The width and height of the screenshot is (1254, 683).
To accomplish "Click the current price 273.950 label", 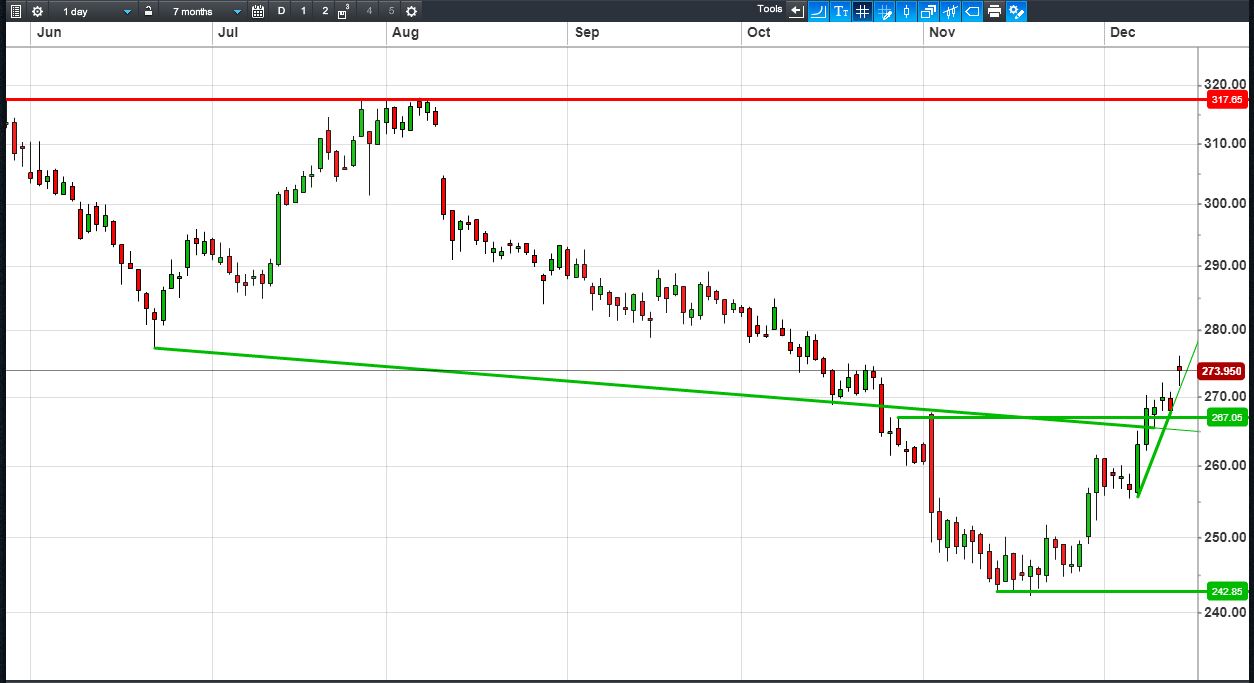I will point(1222,371).
